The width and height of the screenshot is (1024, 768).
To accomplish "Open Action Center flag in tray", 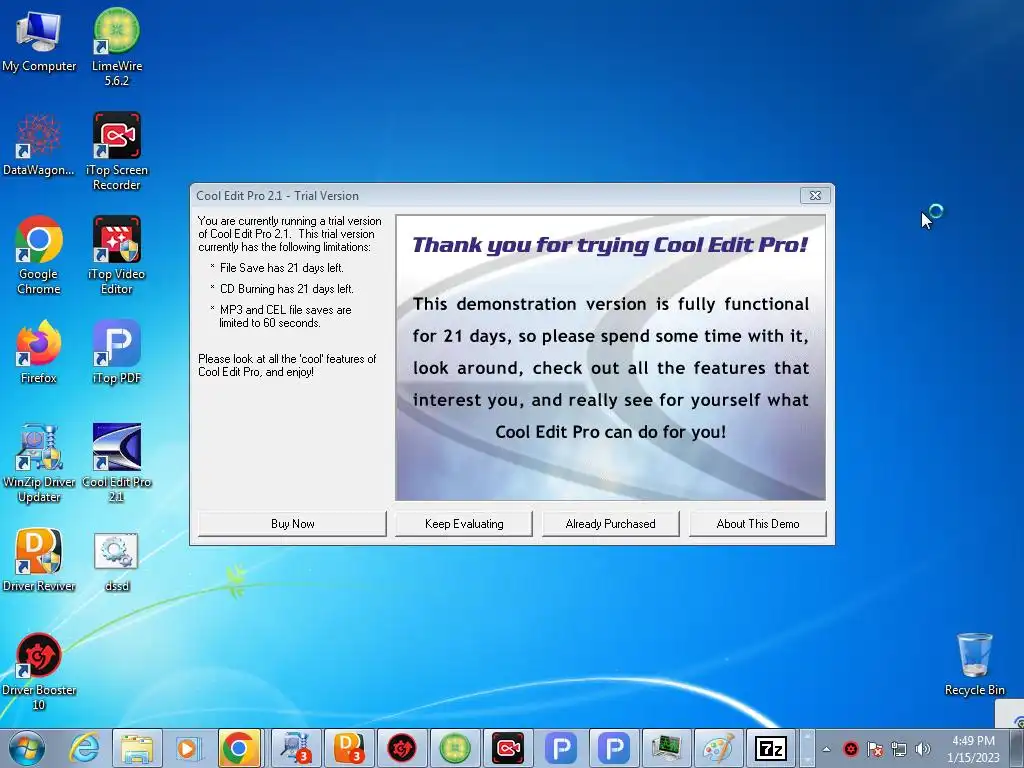I will (875, 749).
